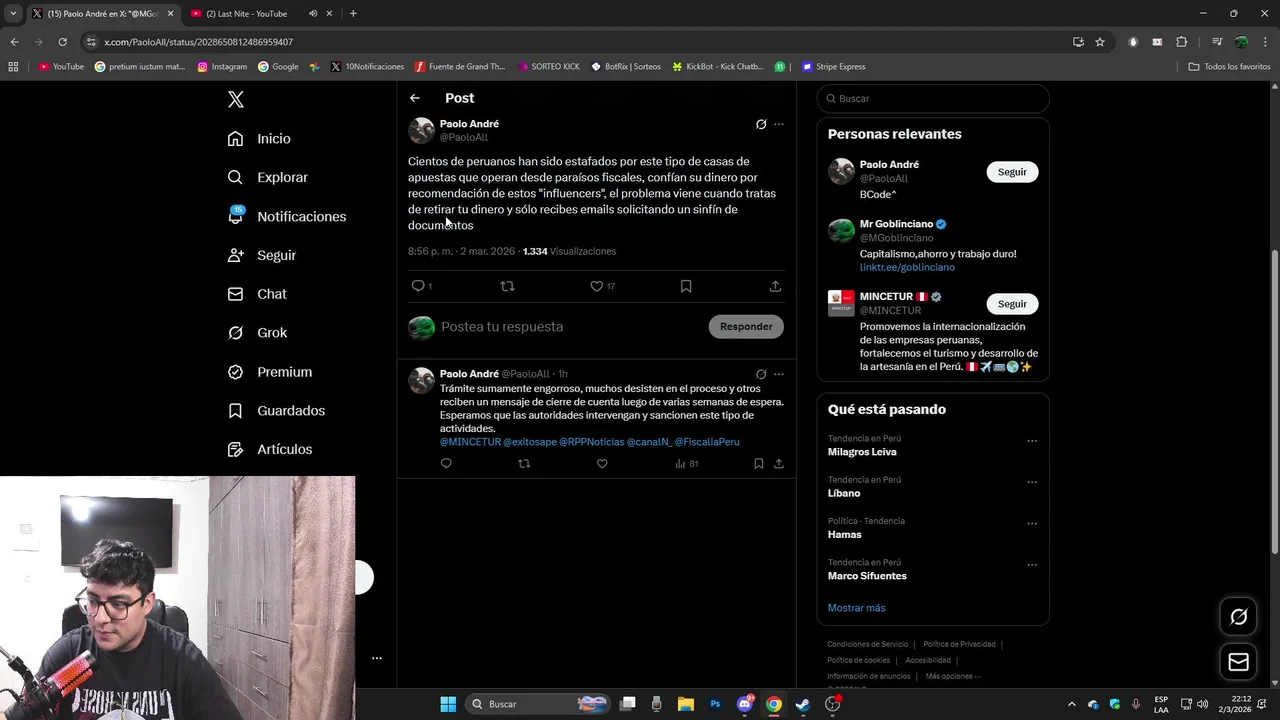Screen dimensions: 1280x720
Task: Open Todos los favoritos folder
Action: (x=1230, y=67)
